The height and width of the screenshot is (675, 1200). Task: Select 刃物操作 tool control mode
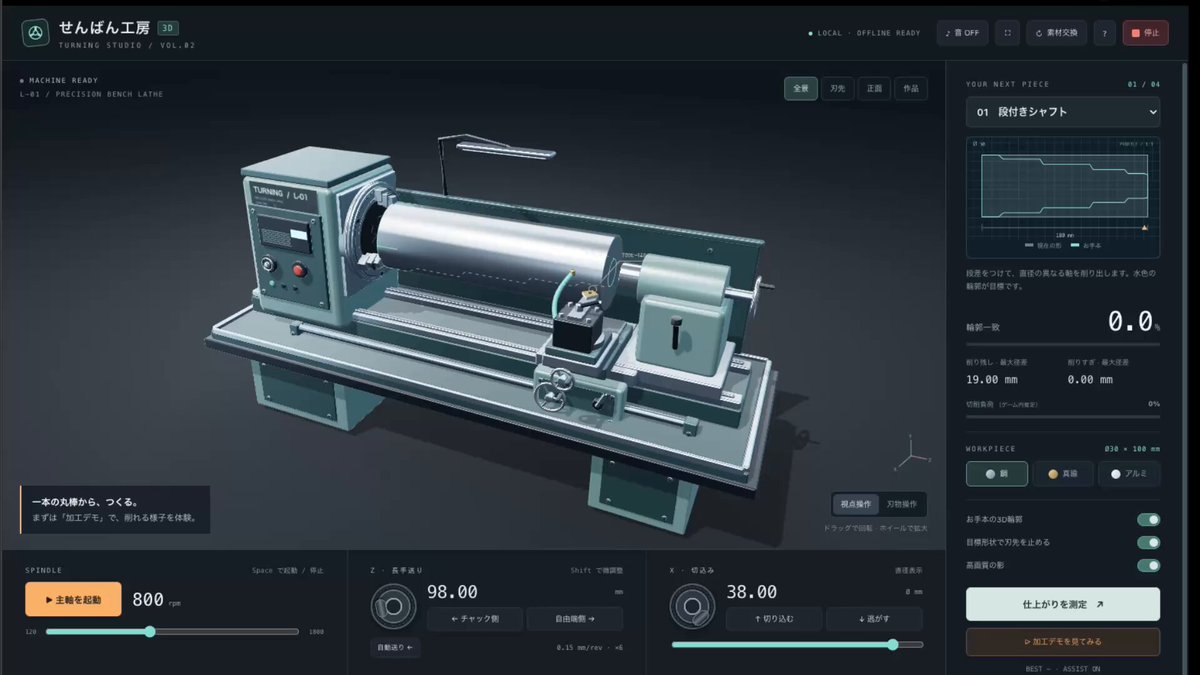[x=902, y=504]
